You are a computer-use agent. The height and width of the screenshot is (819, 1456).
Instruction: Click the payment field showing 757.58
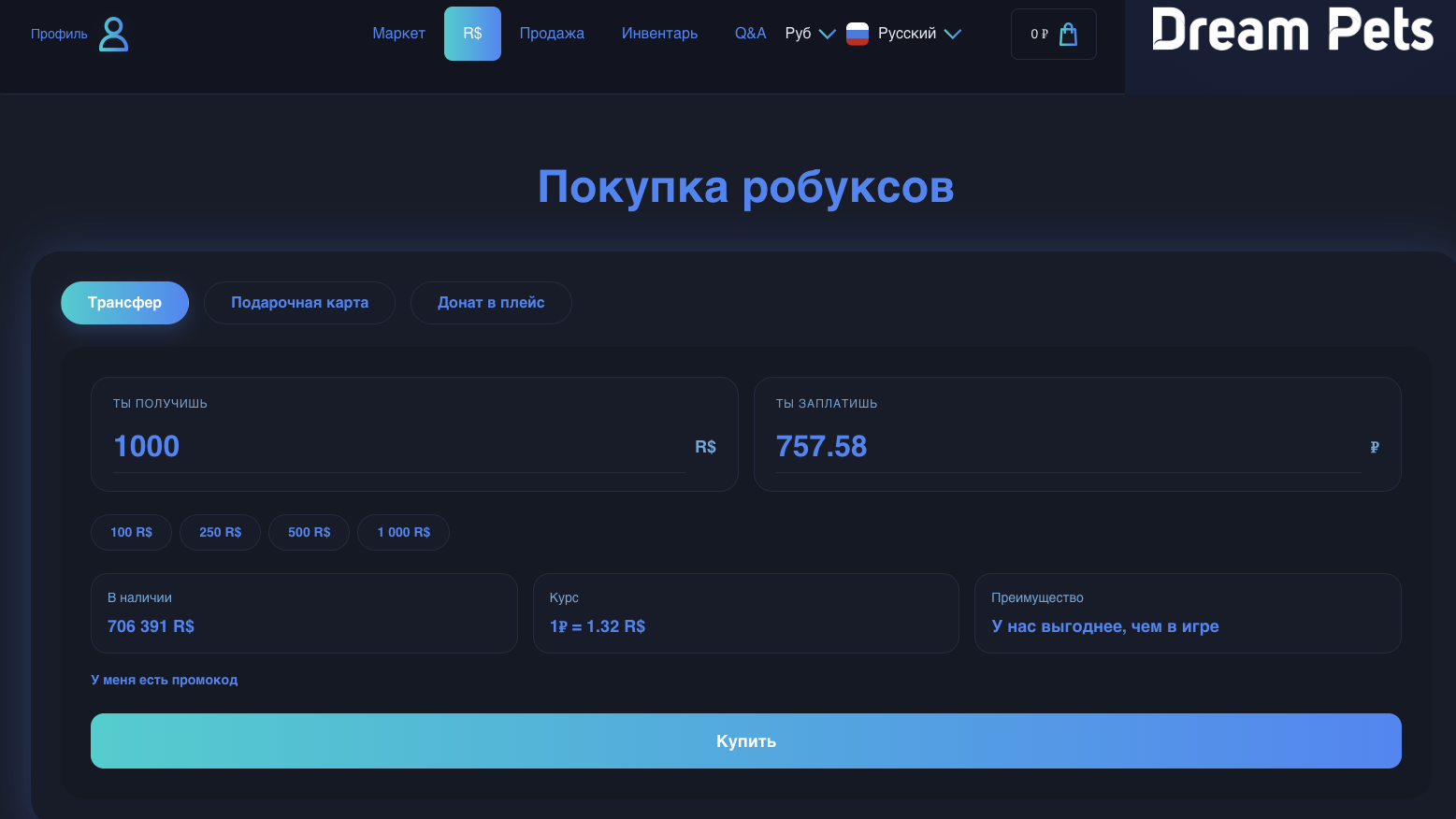coord(1068,447)
